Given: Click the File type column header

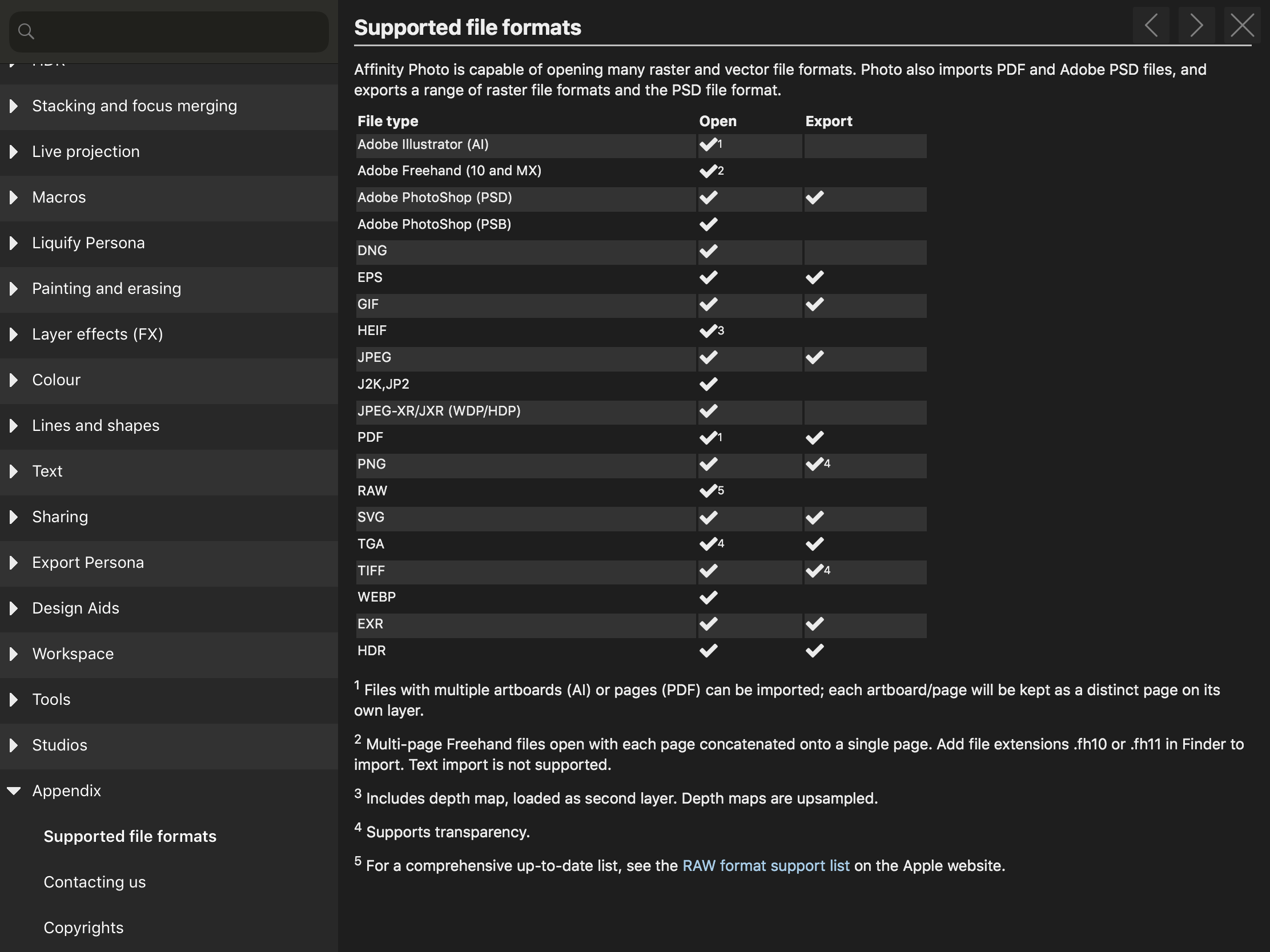Looking at the screenshot, I should point(388,121).
